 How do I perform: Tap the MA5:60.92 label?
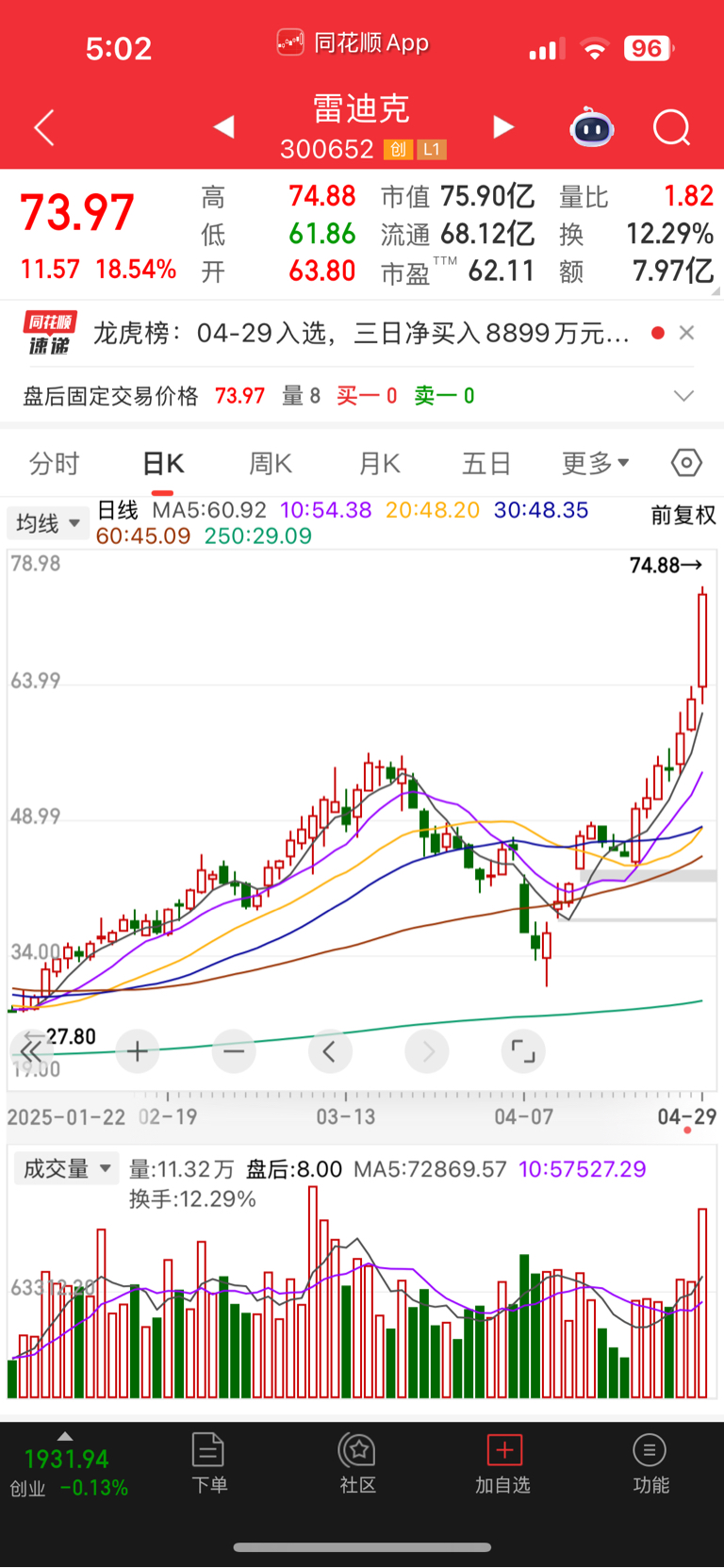tap(209, 510)
